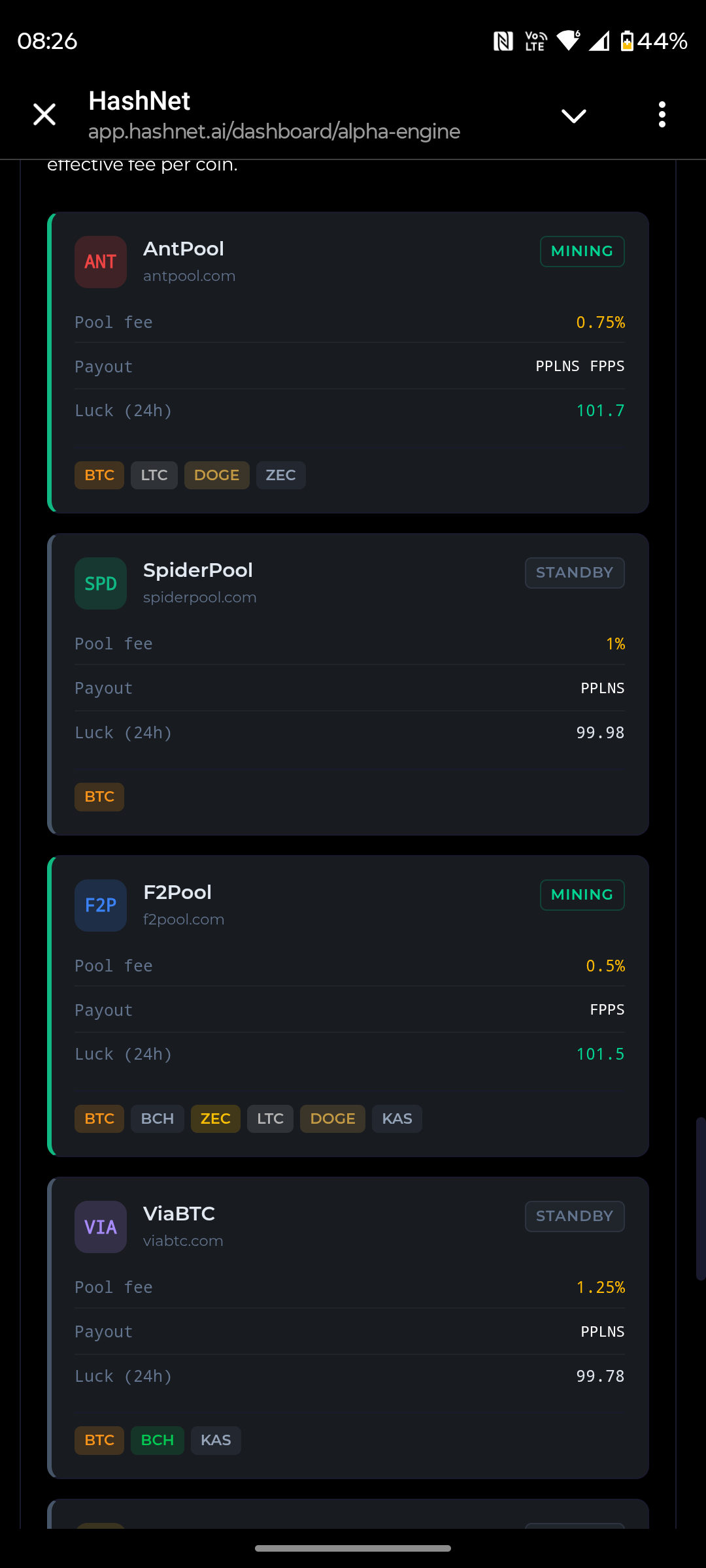Image resolution: width=706 pixels, height=1568 pixels.
Task: Tap the SpiderPool SPD logo icon
Action: (101, 583)
